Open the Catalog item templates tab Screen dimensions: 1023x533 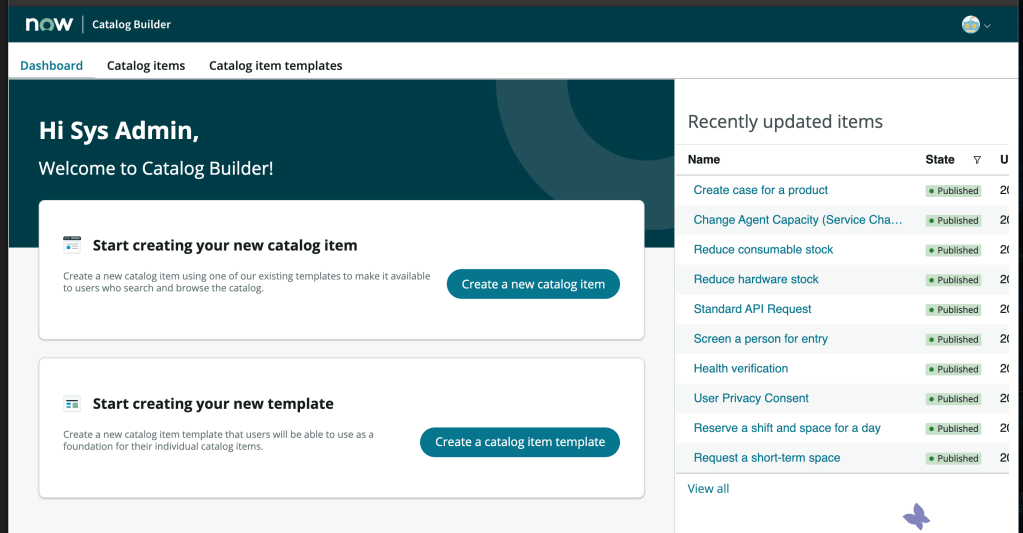click(275, 66)
